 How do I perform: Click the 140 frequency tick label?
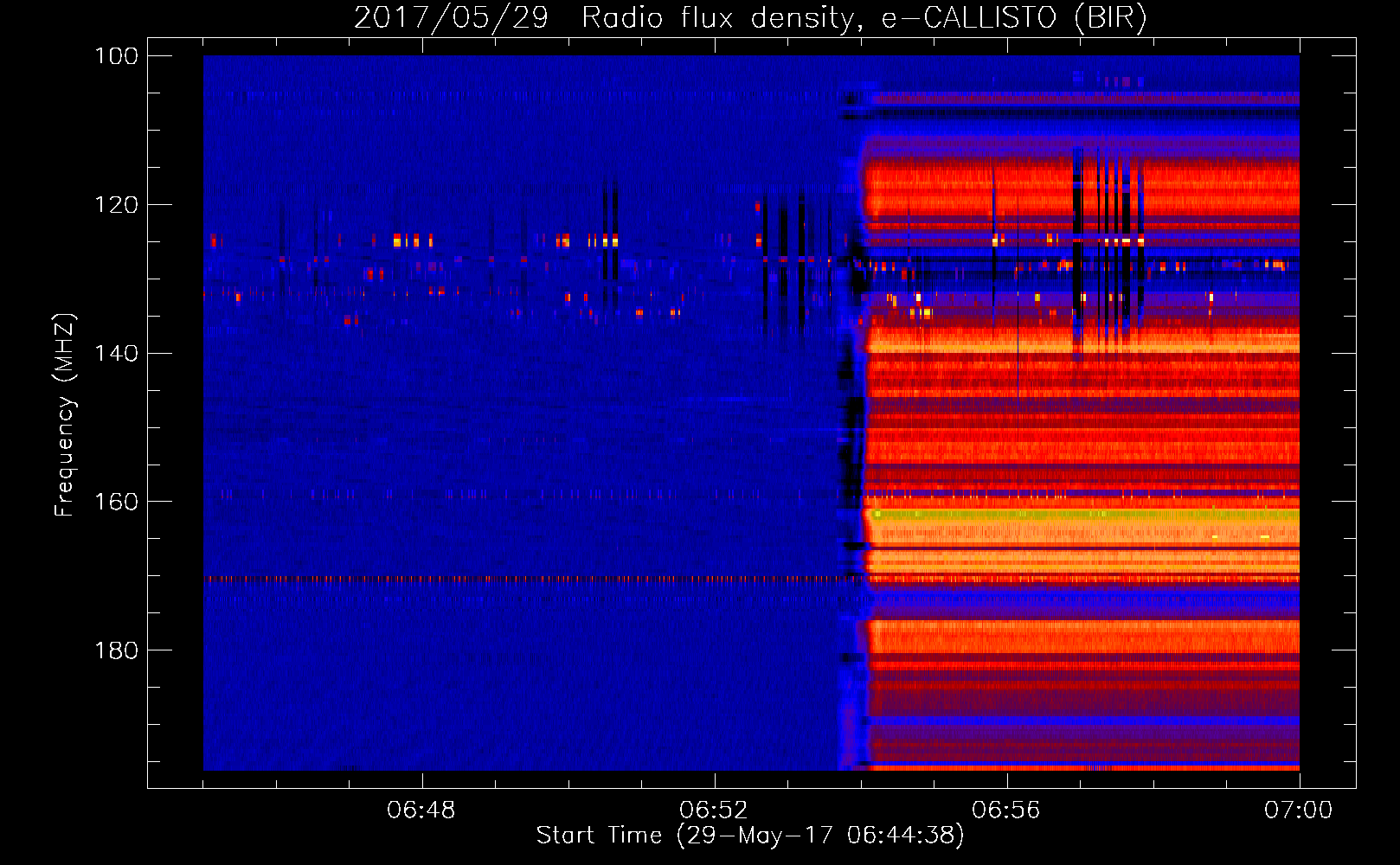pyautogui.click(x=117, y=353)
